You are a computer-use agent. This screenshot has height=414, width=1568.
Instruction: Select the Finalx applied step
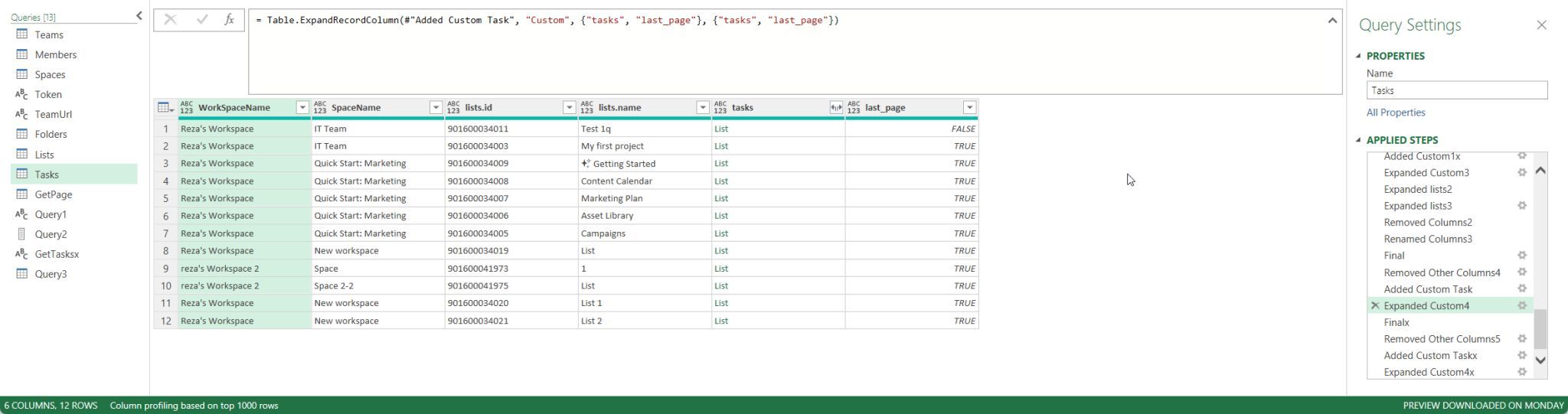(x=1396, y=322)
